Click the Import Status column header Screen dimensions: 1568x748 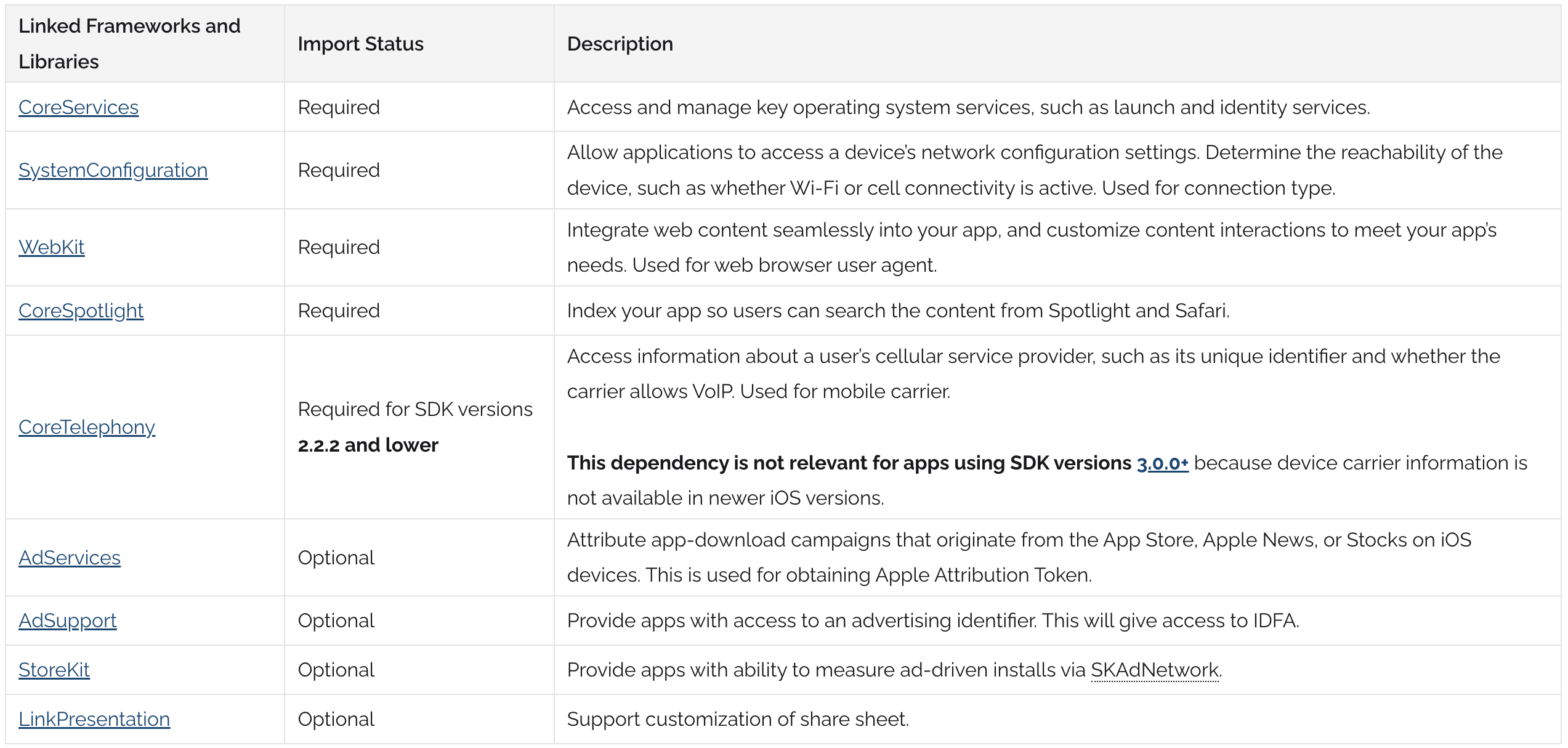[x=360, y=44]
